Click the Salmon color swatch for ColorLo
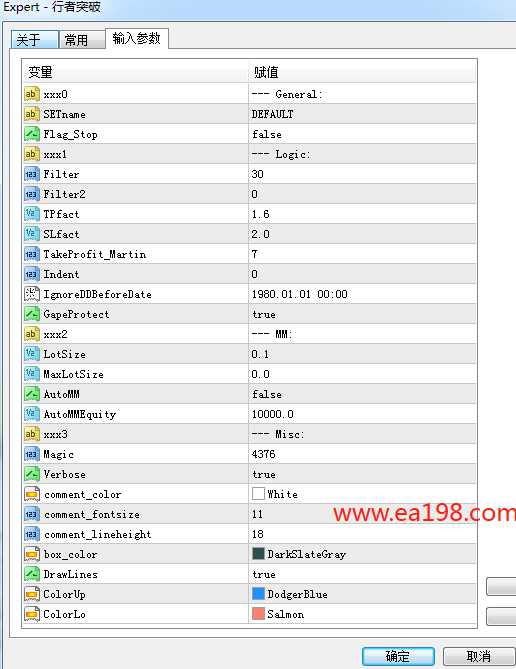This screenshot has height=669, width=516. (258, 614)
